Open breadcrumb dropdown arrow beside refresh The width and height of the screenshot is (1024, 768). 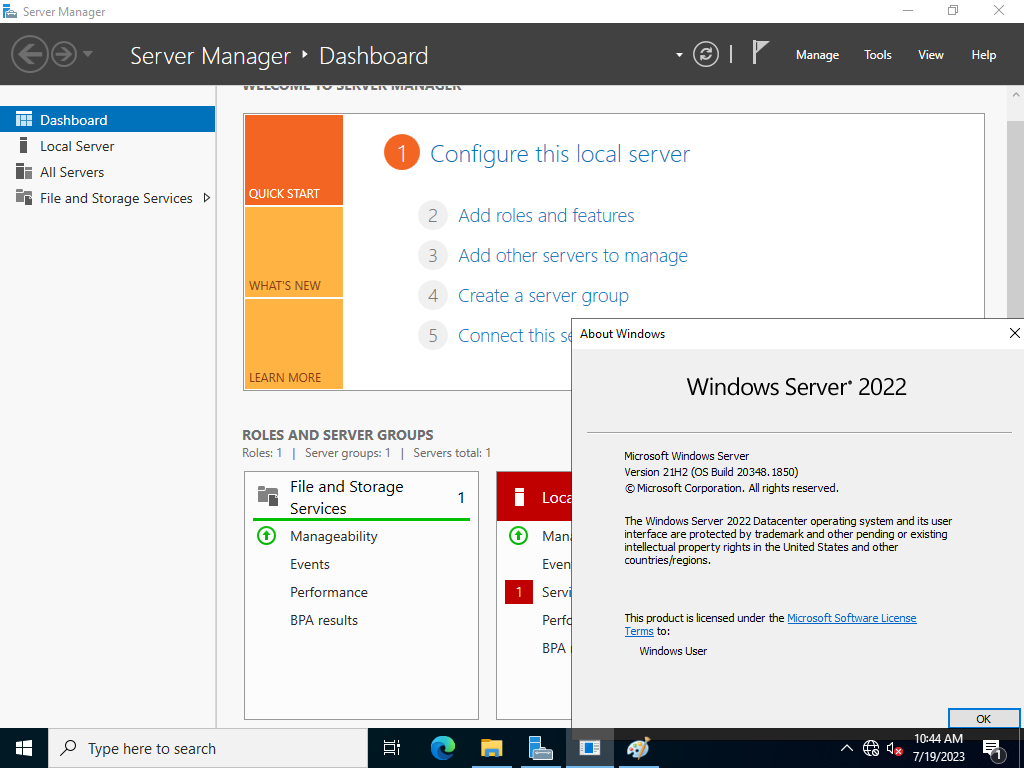(x=679, y=55)
